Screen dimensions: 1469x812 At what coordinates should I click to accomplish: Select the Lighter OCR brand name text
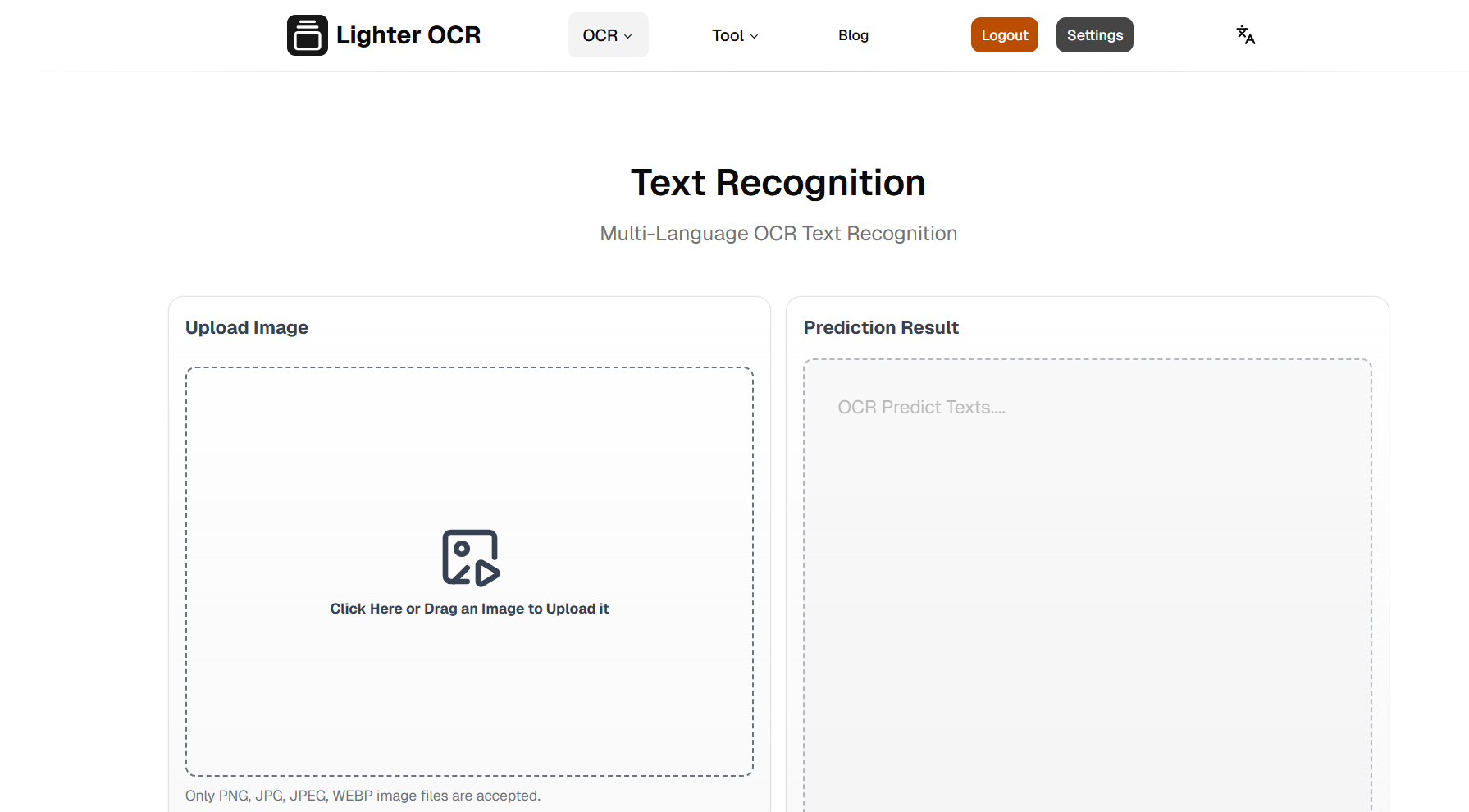408,34
